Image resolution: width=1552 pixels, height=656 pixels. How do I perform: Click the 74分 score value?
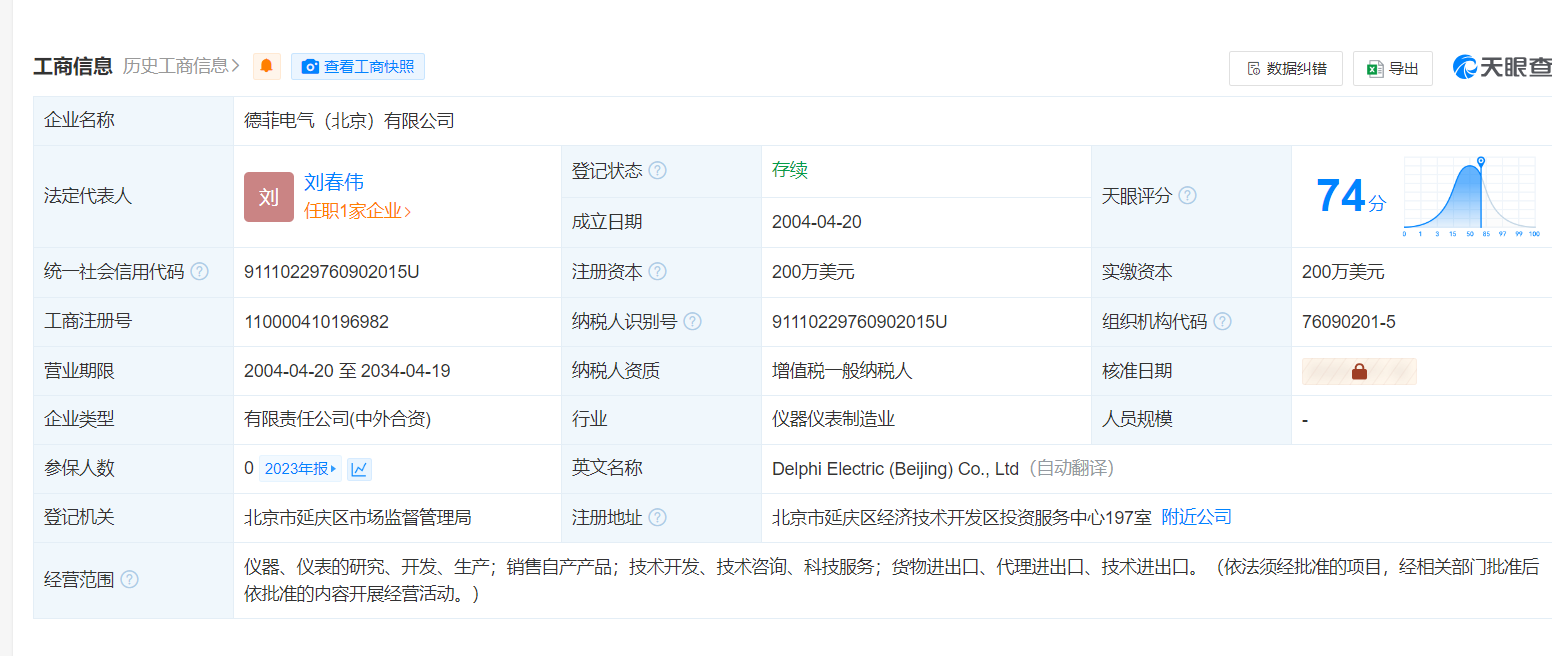pyautogui.click(x=1351, y=196)
